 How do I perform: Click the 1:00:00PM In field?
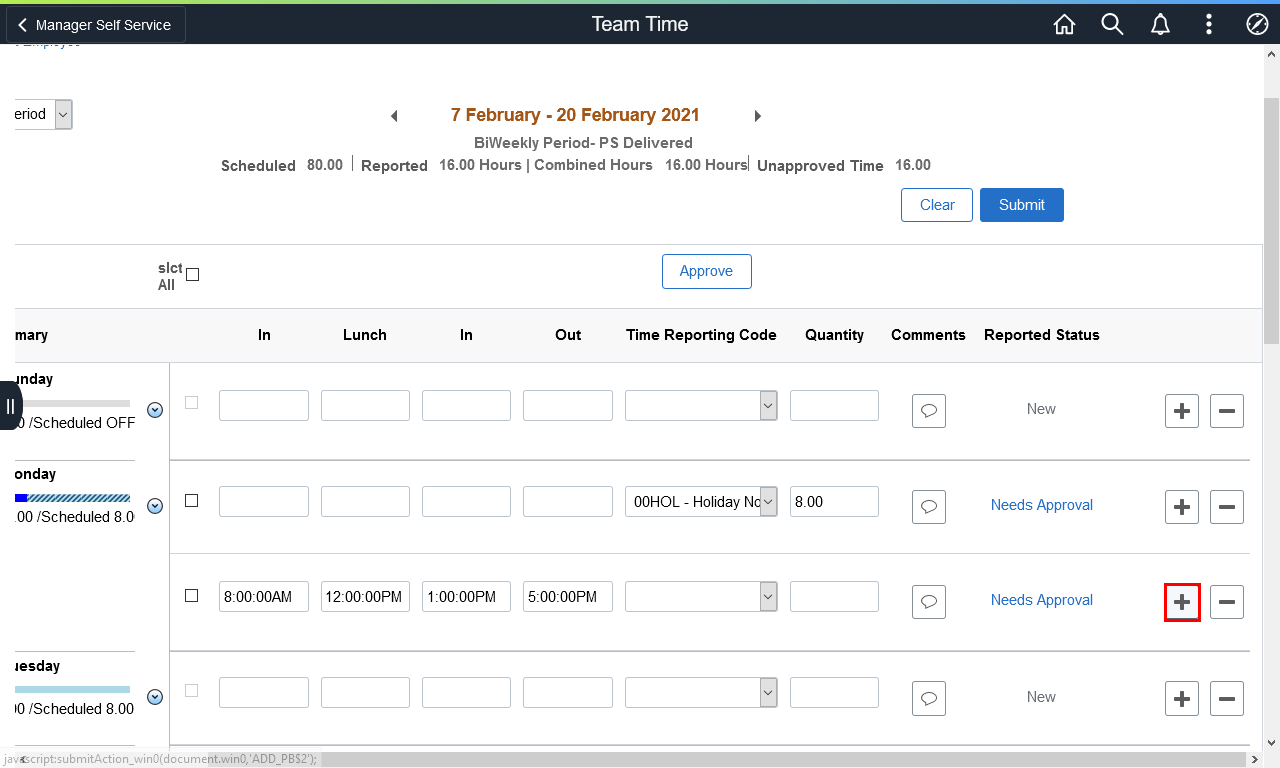click(466, 597)
